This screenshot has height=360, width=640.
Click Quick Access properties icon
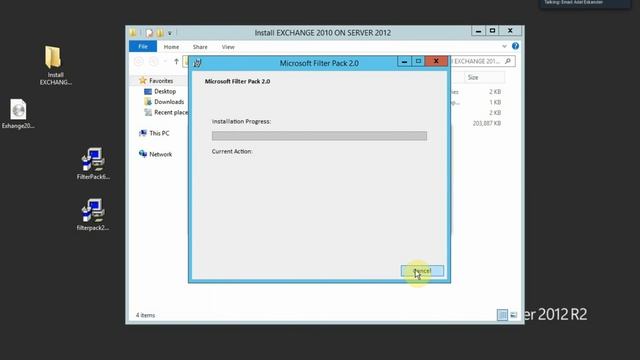(149, 33)
